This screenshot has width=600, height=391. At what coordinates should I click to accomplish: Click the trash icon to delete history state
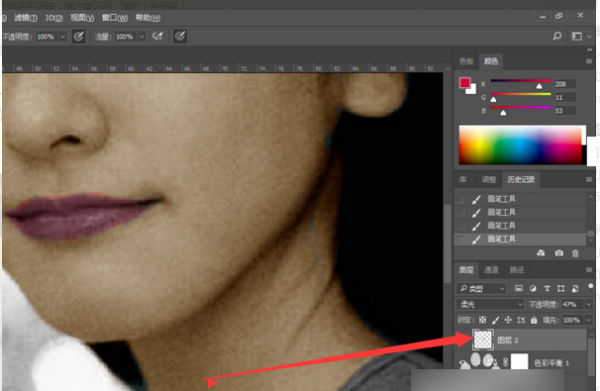click(x=575, y=253)
